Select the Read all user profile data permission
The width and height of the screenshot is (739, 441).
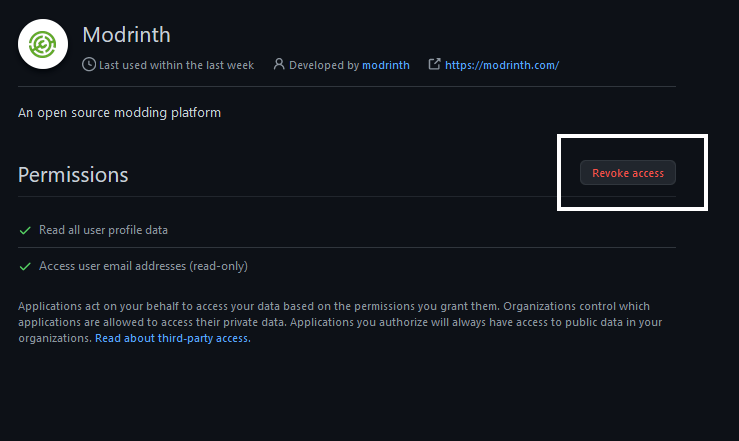pos(103,230)
